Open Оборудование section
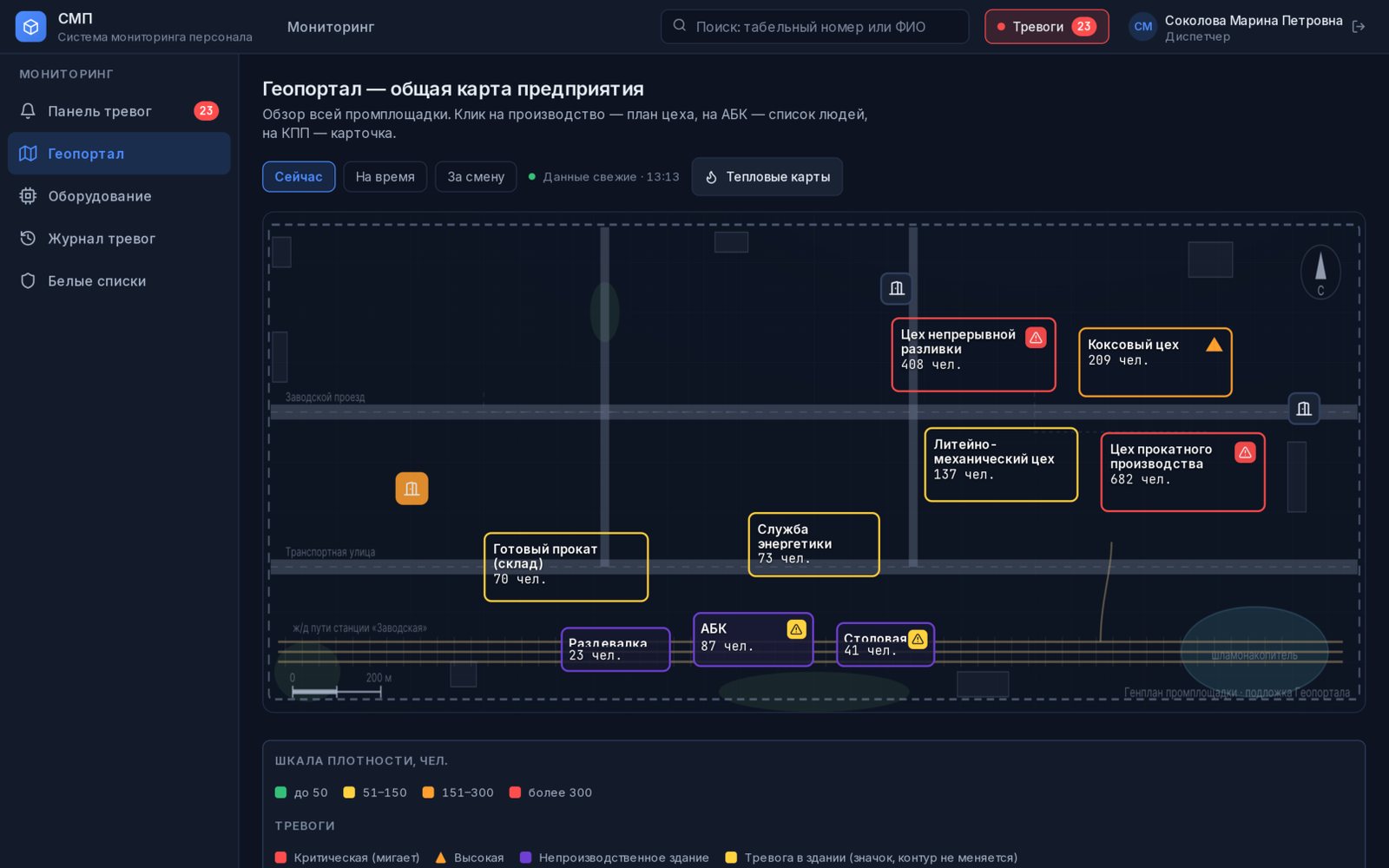This screenshot has width=1389, height=868. (x=119, y=196)
